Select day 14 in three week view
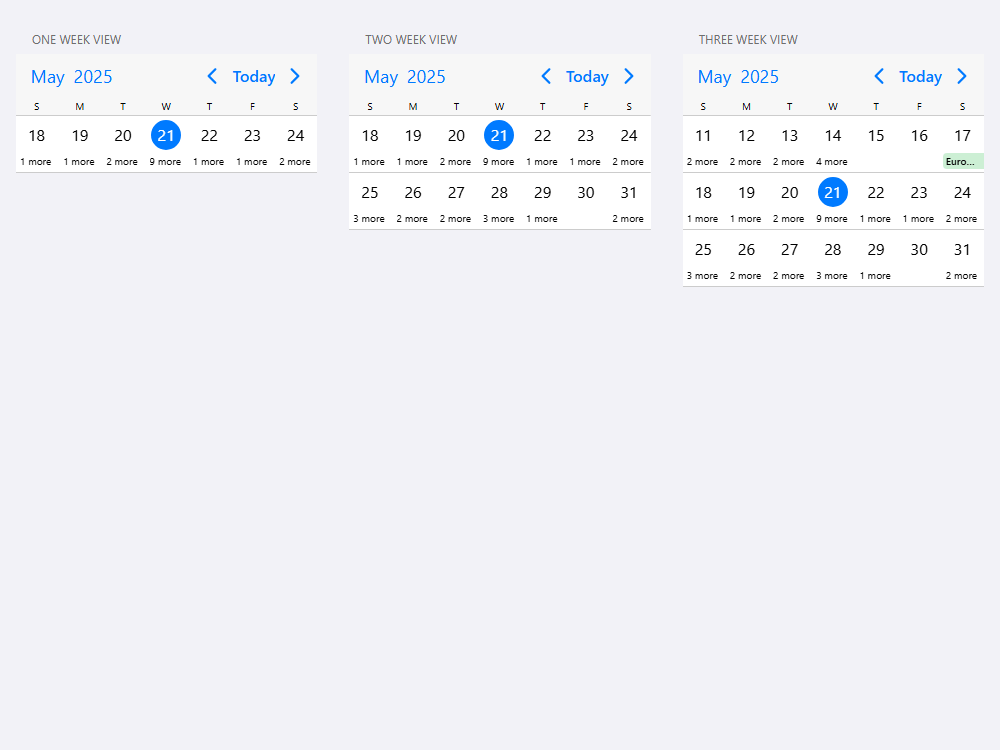This screenshot has width=1000, height=750. tap(833, 135)
